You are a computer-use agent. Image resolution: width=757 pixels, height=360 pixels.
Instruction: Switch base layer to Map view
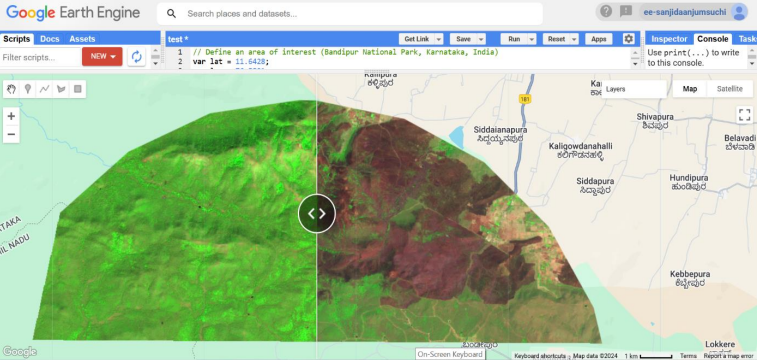coord(689,89)
